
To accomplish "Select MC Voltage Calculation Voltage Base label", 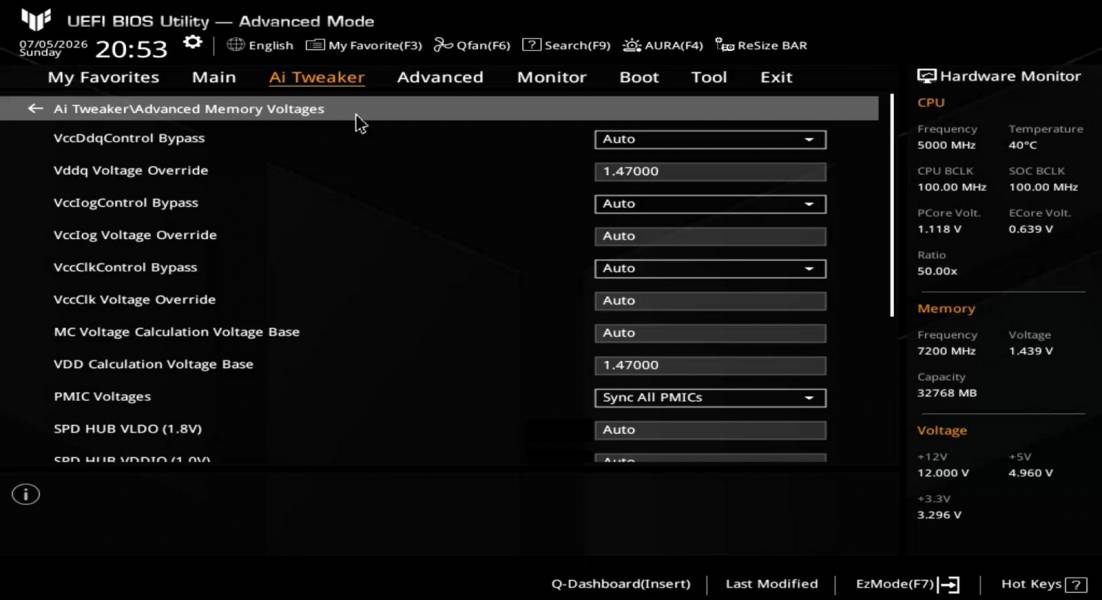I will pos(176,332).
